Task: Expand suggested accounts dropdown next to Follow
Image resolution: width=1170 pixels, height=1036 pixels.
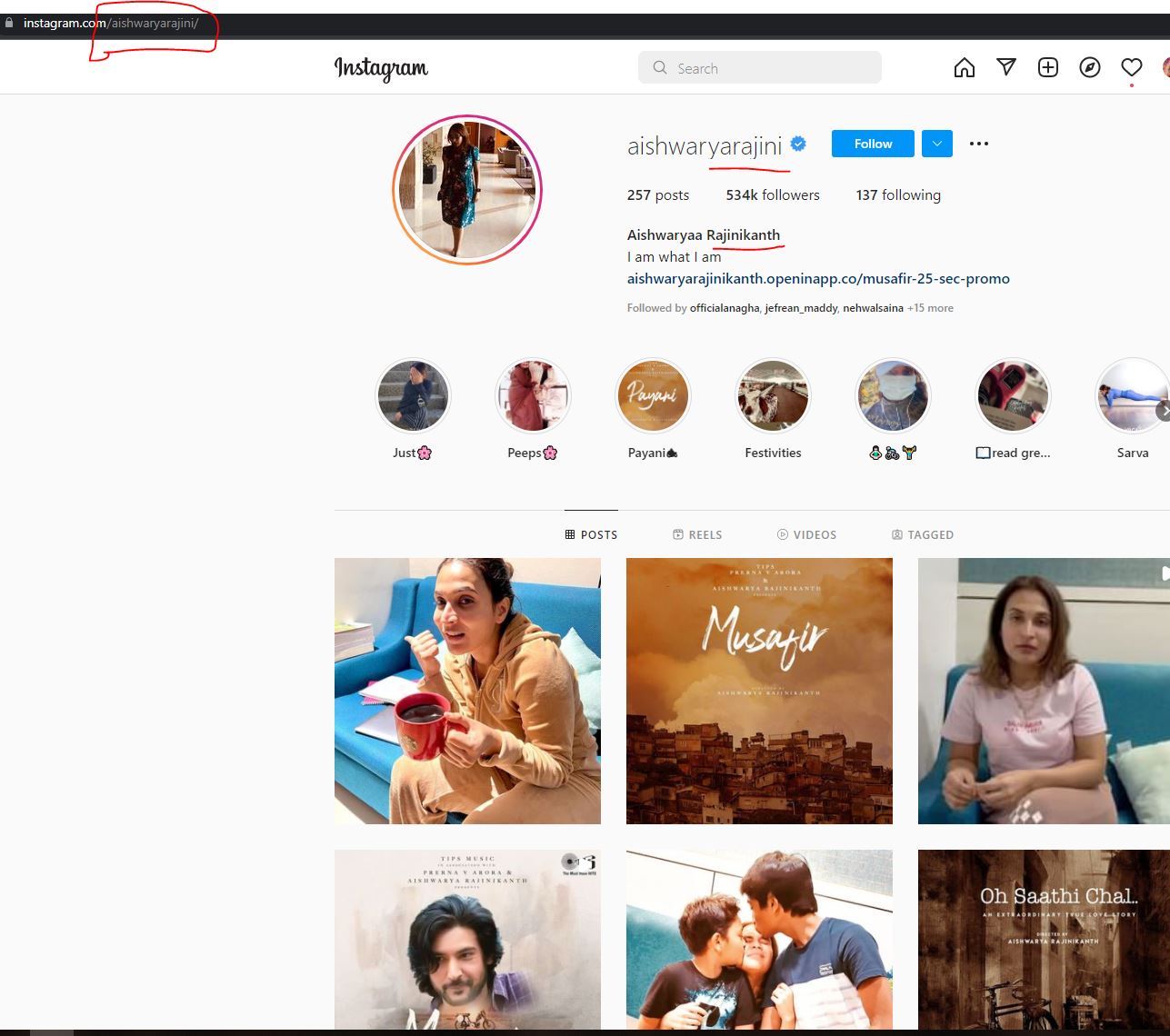Action: 937,144
